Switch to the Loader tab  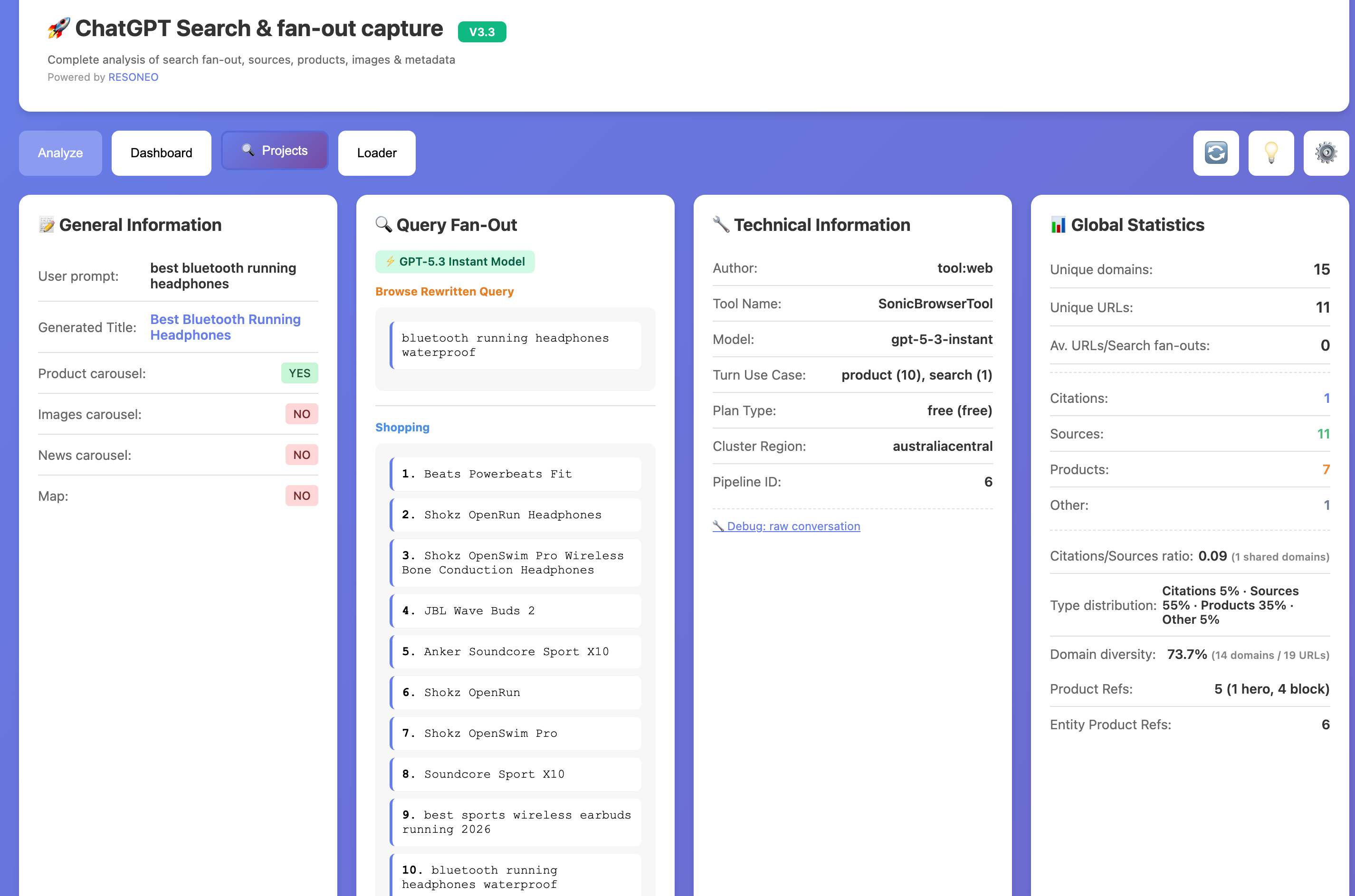pos(377,153)
